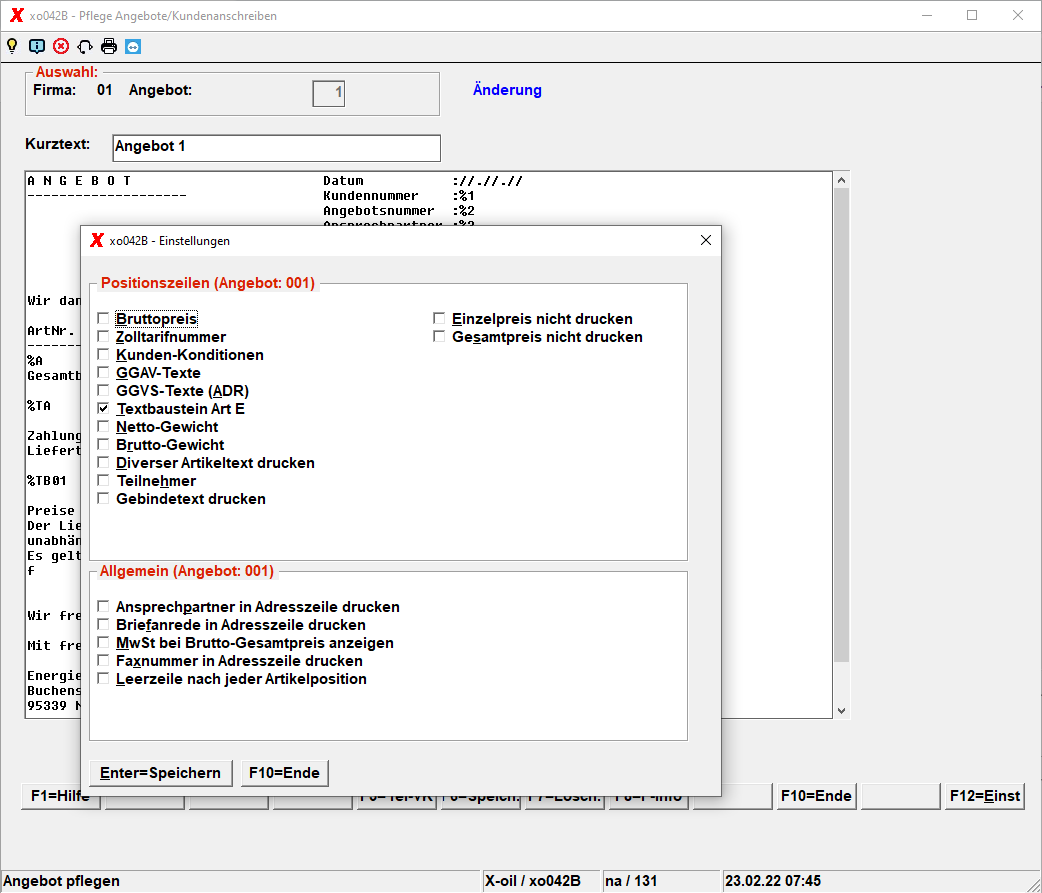Toggle MwSt bei Brutto-Gesamtpreis anzeigen
The width and height of the screenshot is (1042, 893).
pyautogui.click(x=103, y=643)
